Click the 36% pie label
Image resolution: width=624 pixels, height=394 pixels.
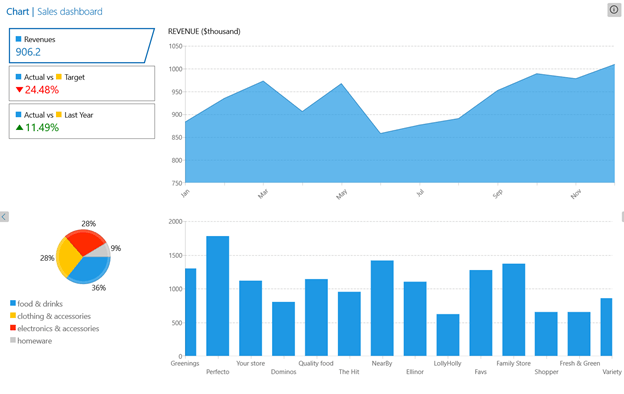click(x=99, y=288)
